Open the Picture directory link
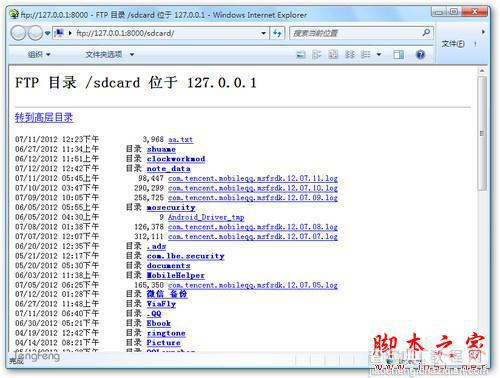This screenshot has width=500, height=378. click(x=163, y=342)
